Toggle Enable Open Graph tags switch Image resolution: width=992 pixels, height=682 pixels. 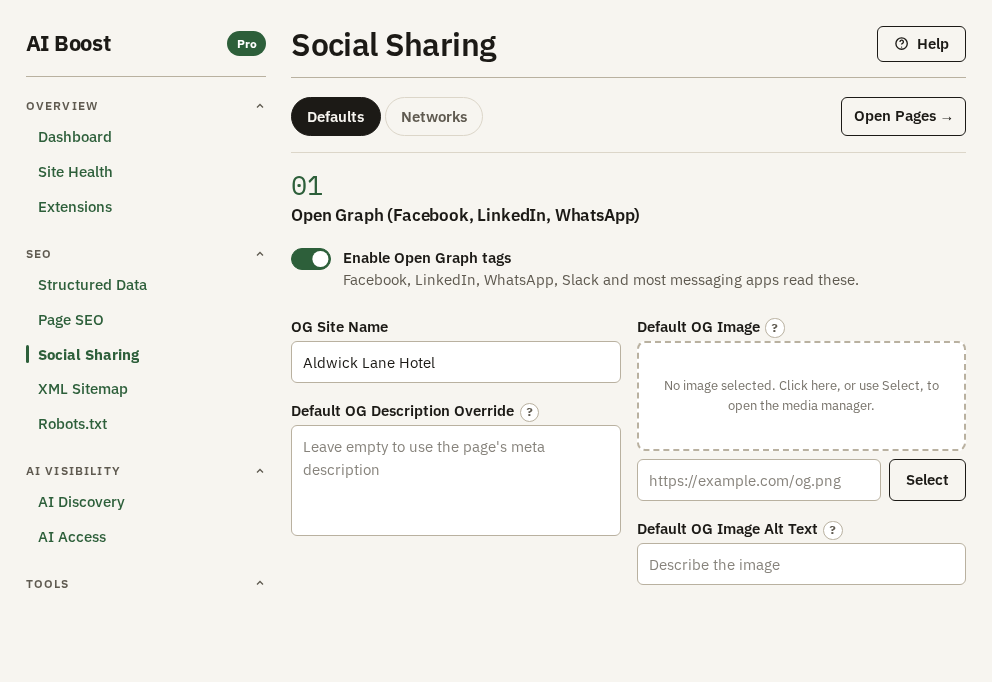[x=311, y=259]
